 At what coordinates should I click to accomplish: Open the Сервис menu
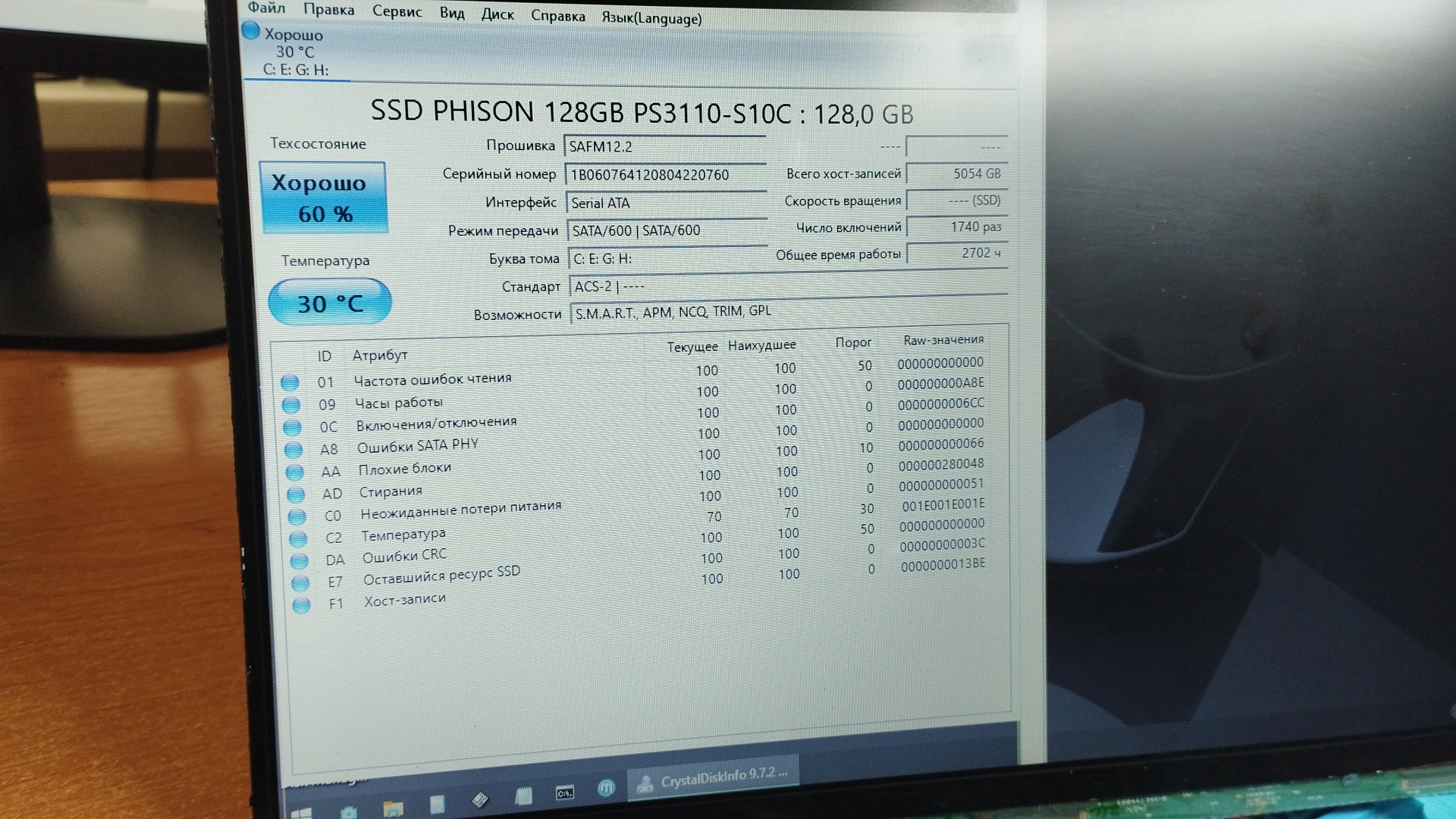397,11
